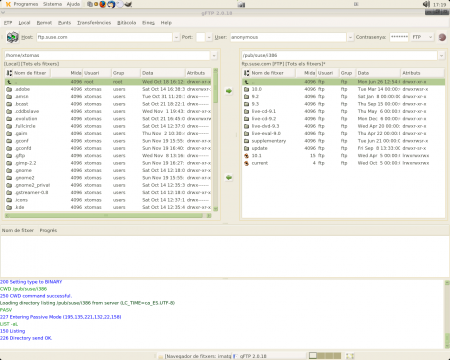
Task: Click the parent directory icon in local pane
Action: tap(9, 82)
